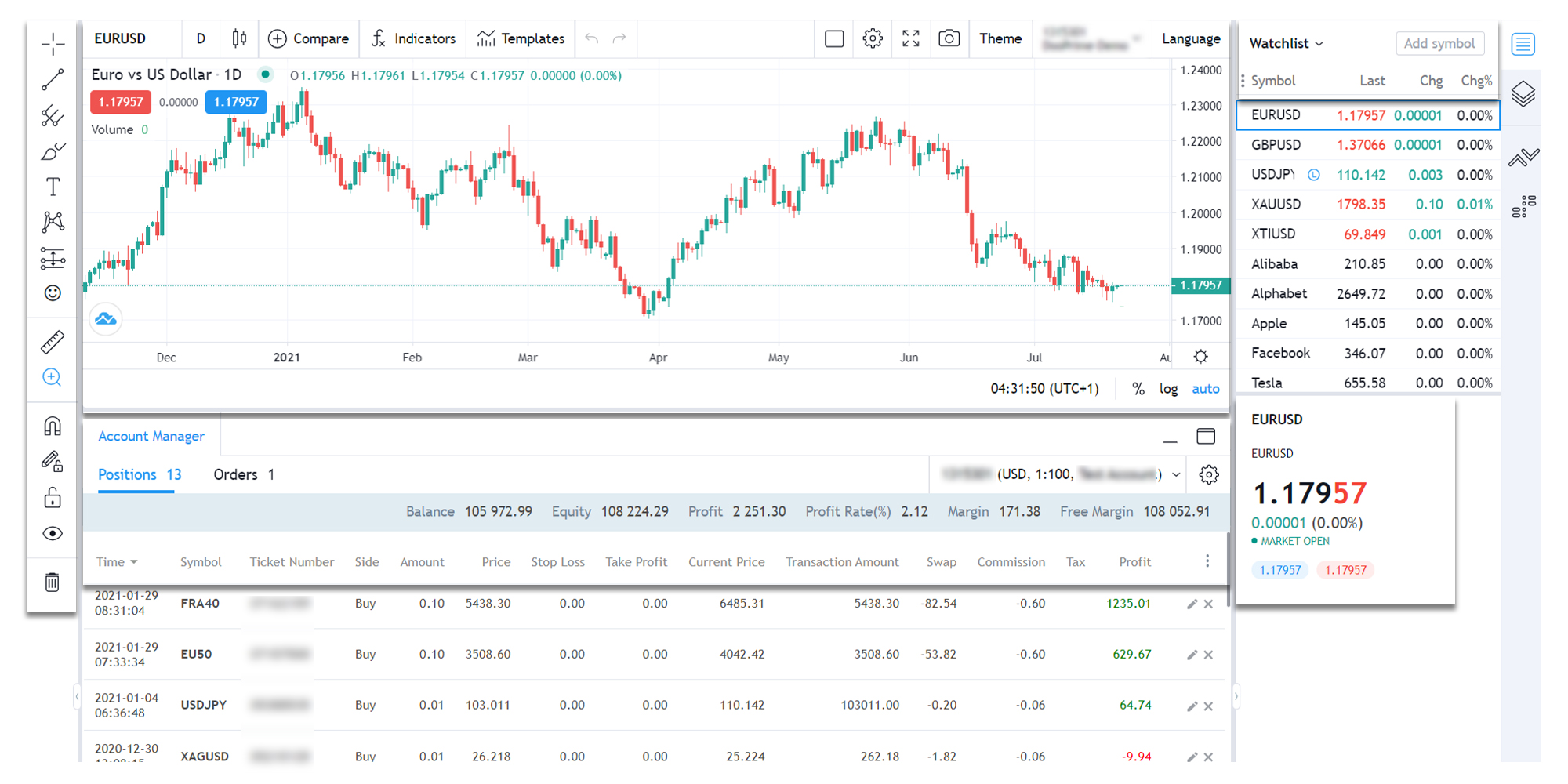Image resolution: width=1568 pixels, height=784 pixels.
Task: Select the trend line drawing tool
Action: point(53,79)
